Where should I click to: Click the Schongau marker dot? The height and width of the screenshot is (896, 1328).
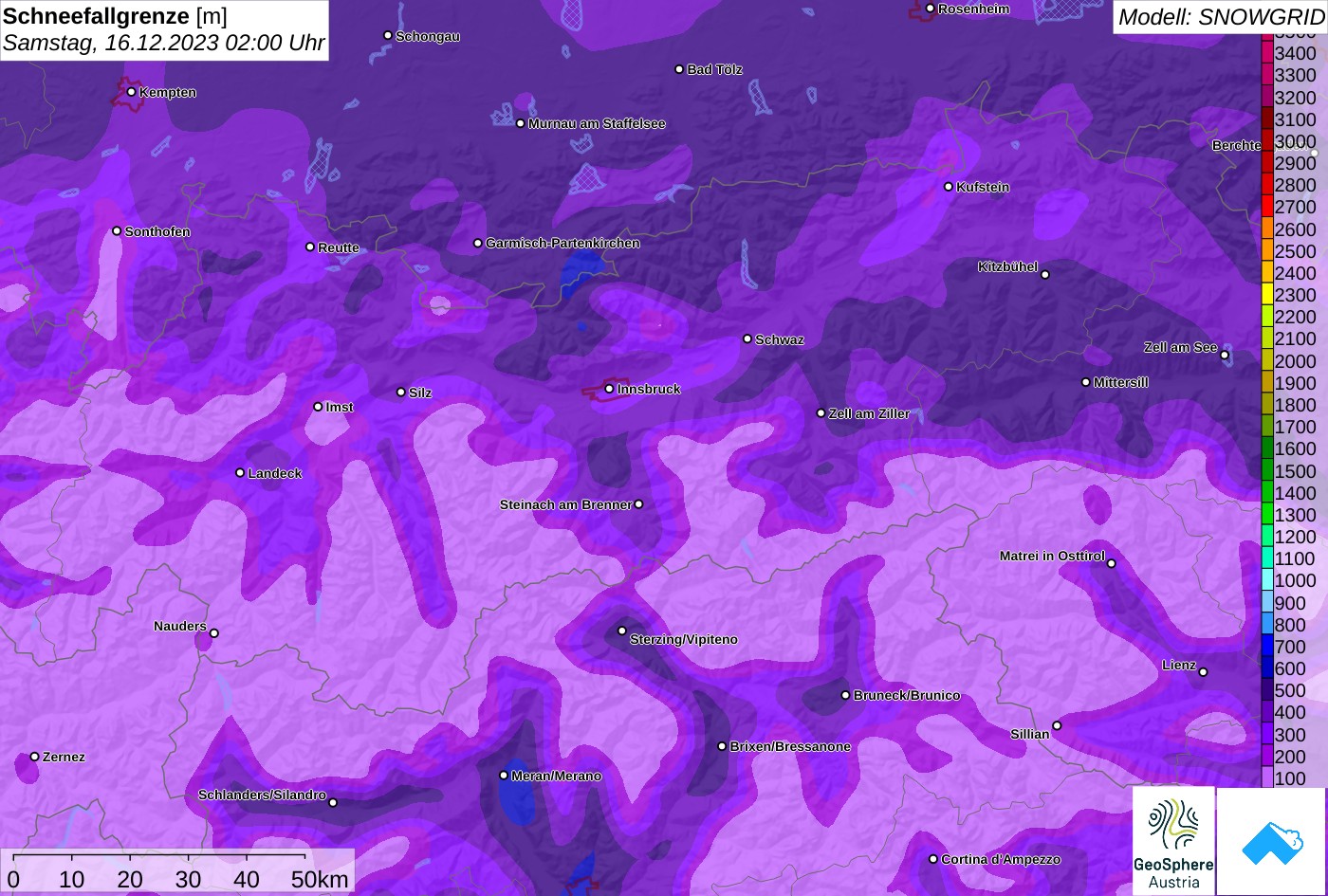coord(388,35)
